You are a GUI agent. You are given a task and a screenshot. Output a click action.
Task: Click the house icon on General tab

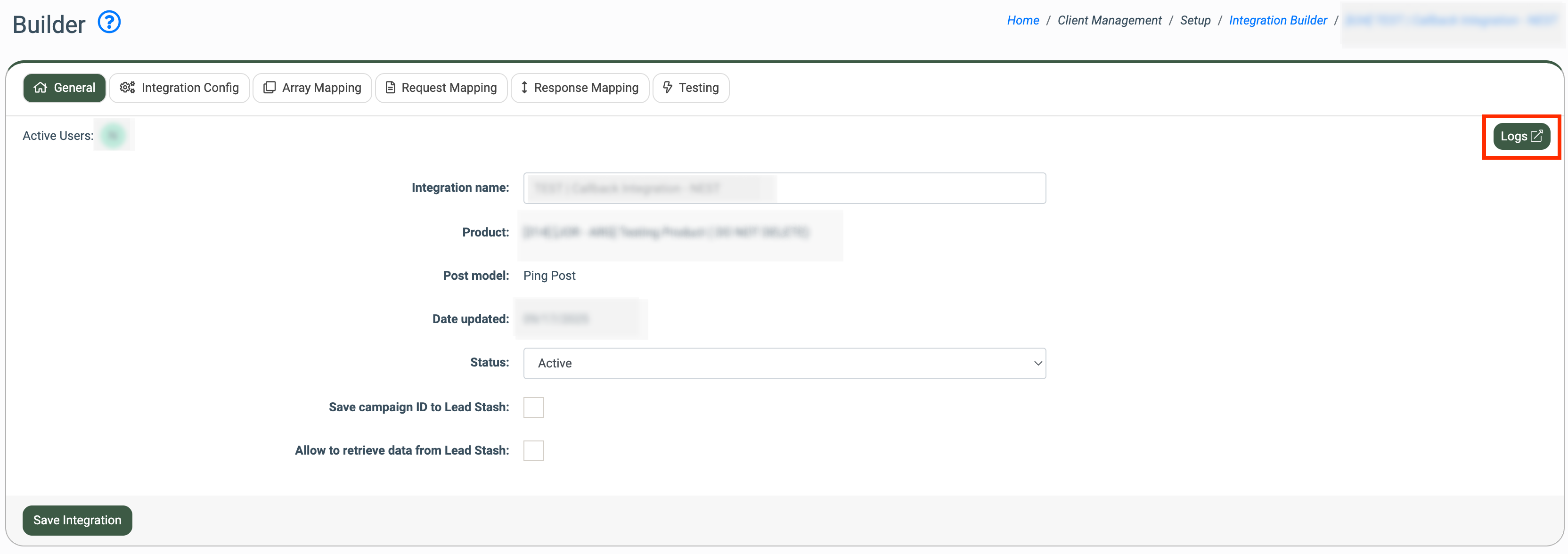[40, 88]
